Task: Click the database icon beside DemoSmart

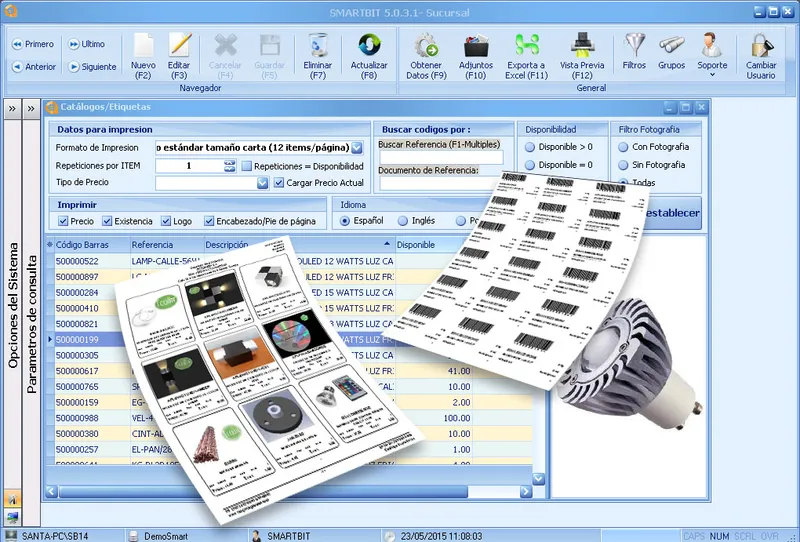Action: pyautogui.click(x=134, y=536)
